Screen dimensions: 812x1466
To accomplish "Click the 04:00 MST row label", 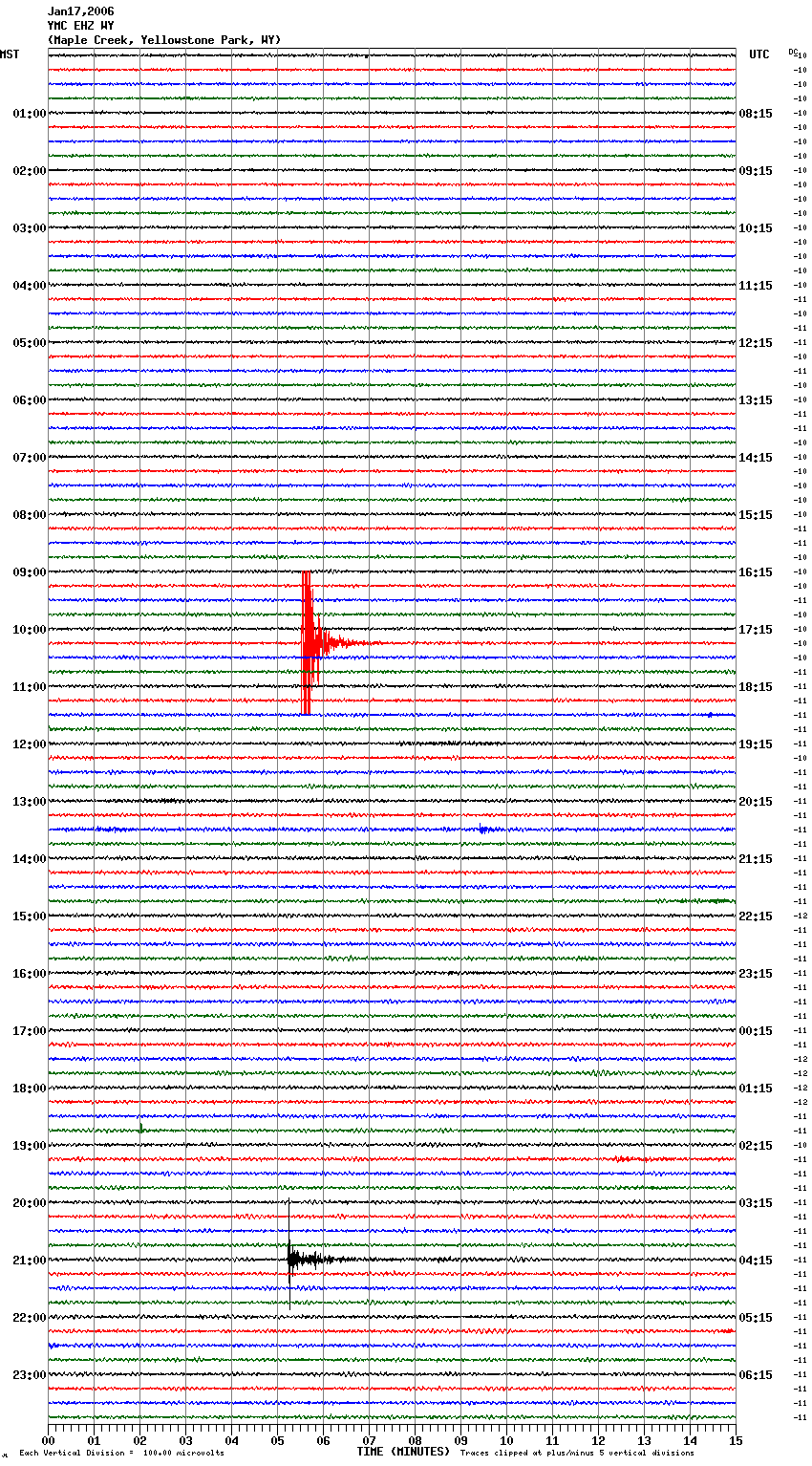I will 29,286.
